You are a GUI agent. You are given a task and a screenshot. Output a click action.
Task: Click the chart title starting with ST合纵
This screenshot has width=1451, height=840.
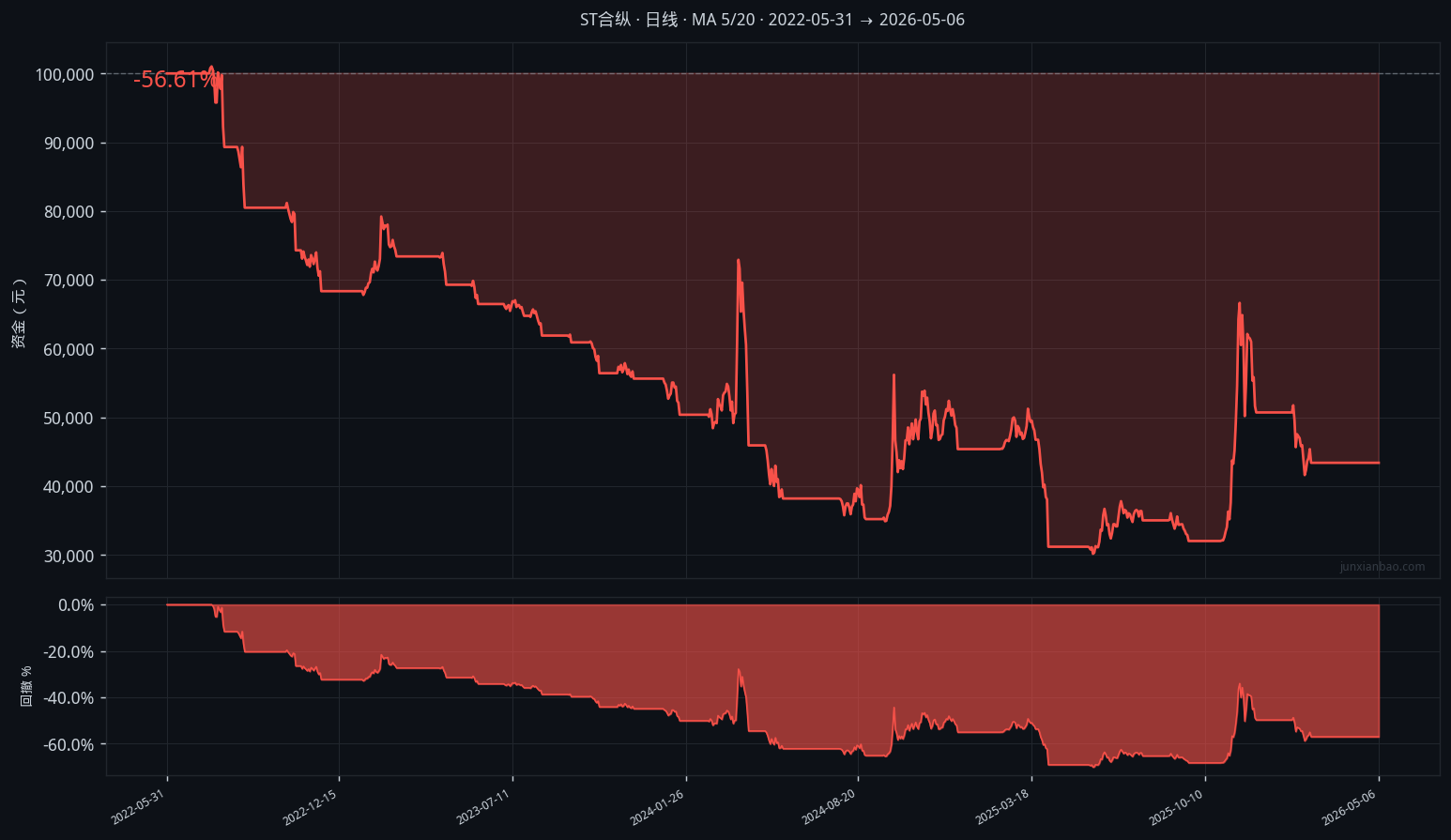[x=771, y=20]
